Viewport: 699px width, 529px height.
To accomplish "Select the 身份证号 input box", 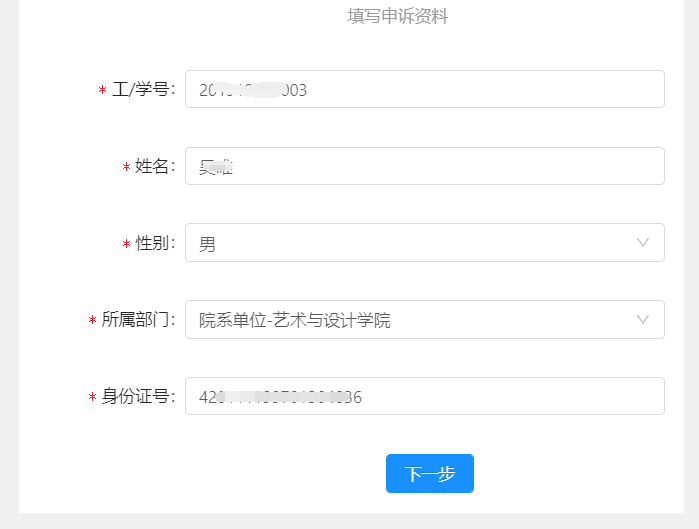I will click(424, 396).
